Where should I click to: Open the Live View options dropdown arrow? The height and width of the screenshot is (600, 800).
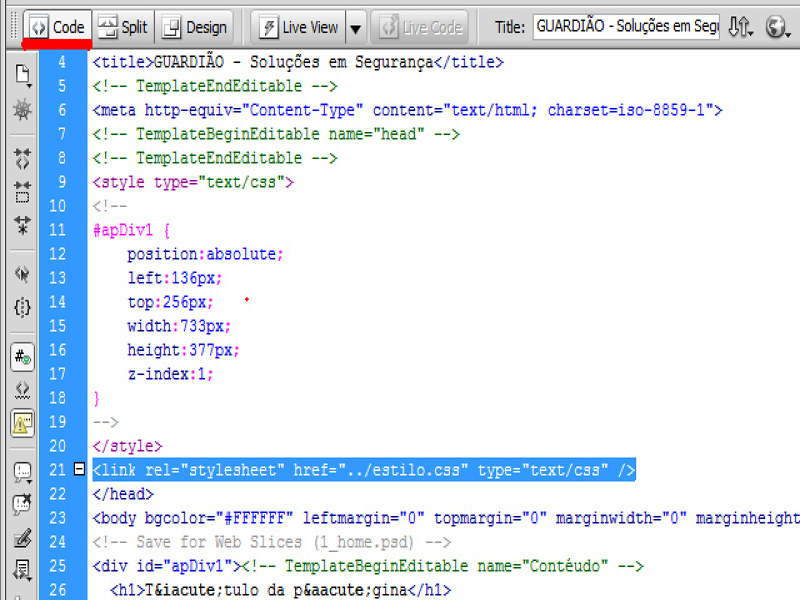tap(355, 28)
